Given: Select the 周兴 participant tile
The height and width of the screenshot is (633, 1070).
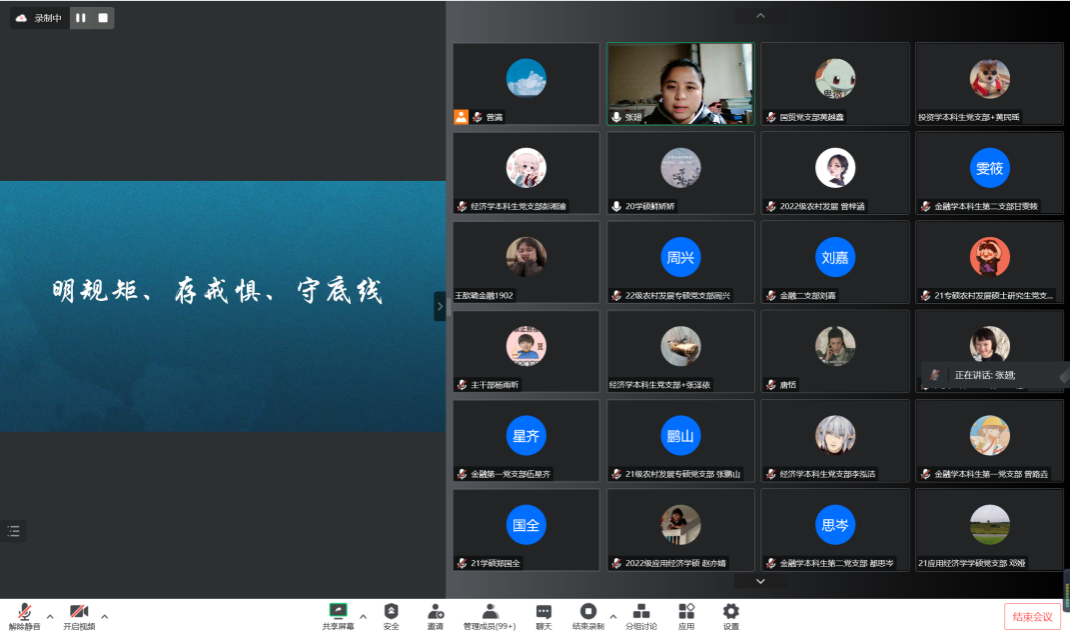Looking at the screenshot, I should 681,262.
